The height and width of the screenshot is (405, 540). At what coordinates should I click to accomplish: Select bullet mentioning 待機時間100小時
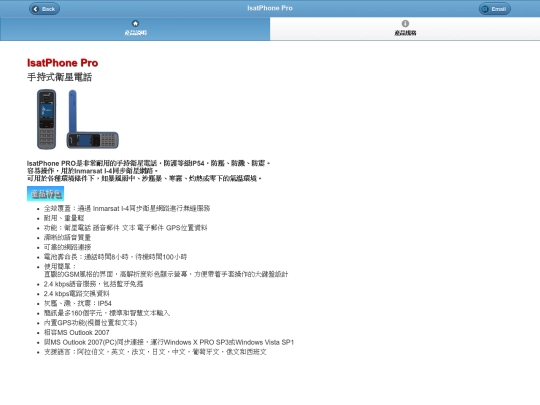tap(115, 257)
